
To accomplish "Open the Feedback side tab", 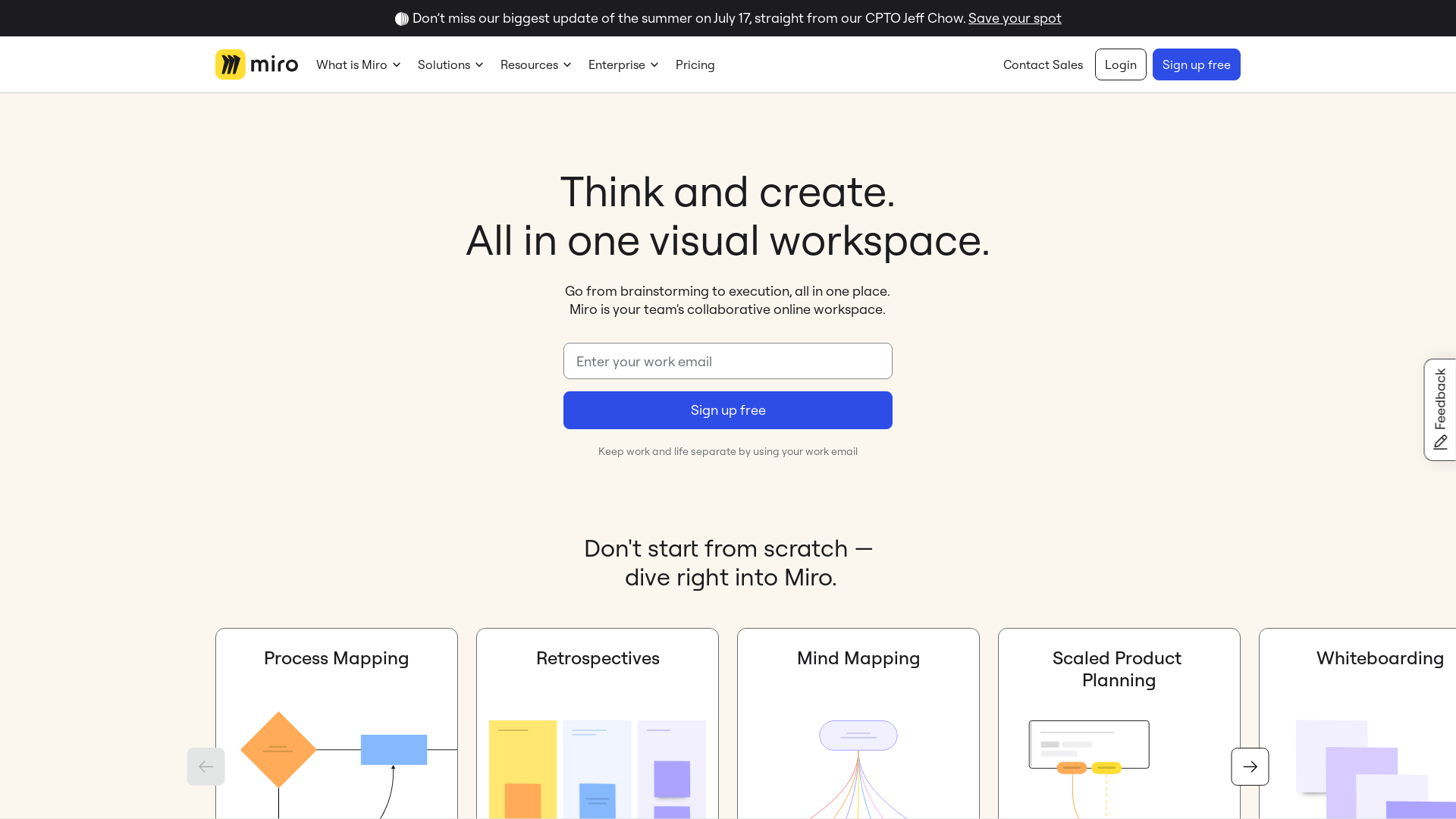I will pyautogui.click(x=1439, y=409).
